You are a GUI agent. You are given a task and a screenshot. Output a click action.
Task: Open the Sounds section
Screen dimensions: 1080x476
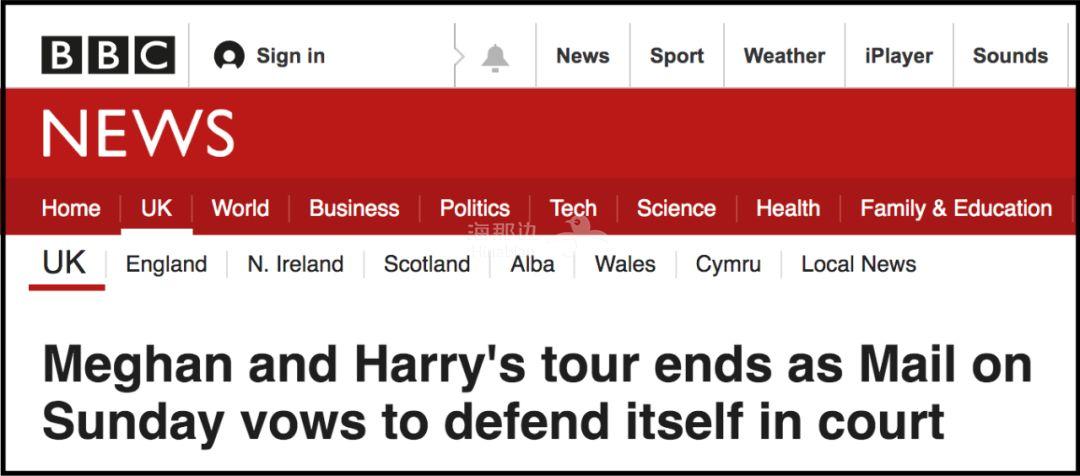coord(1010,56)
